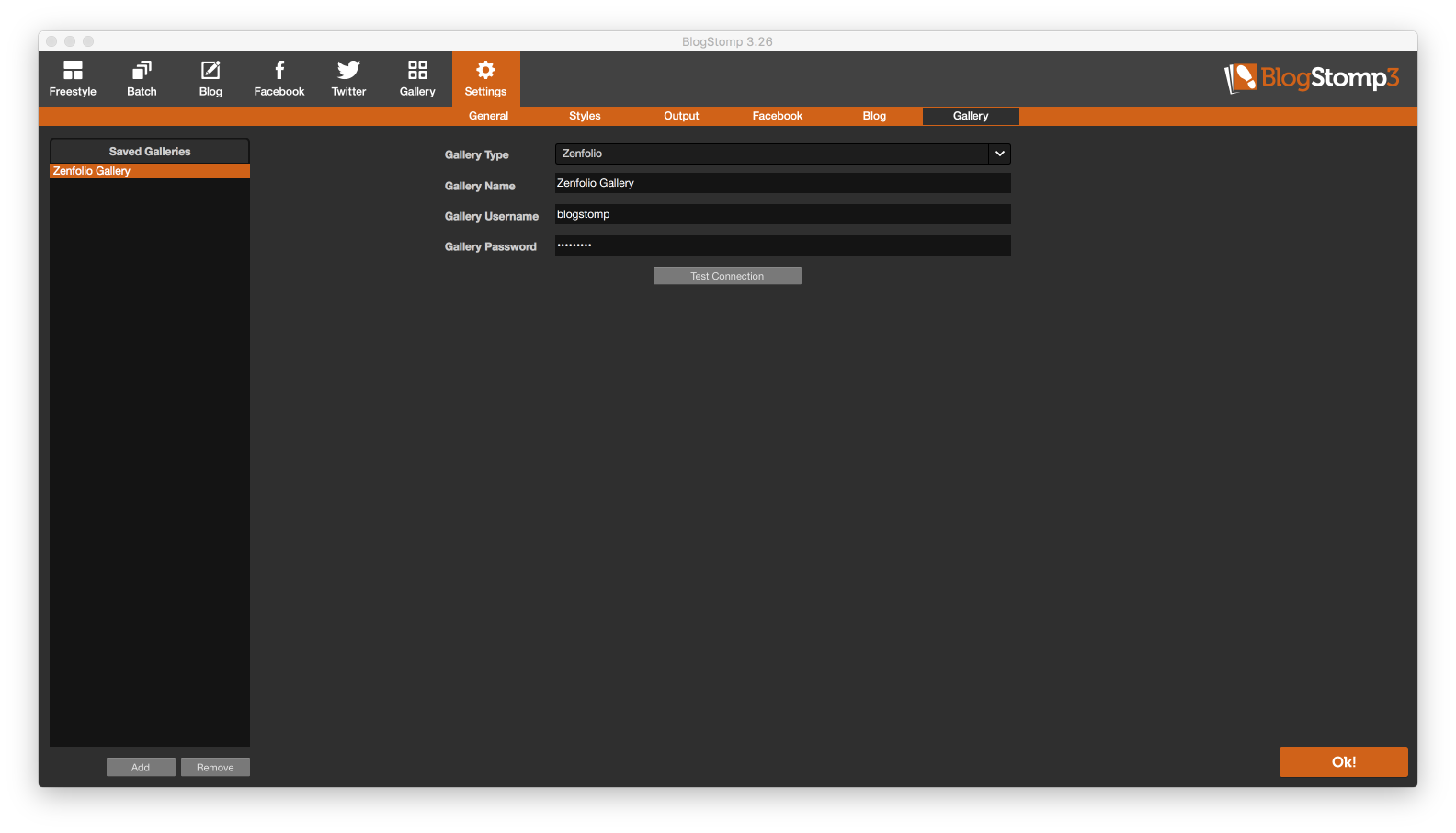Open the Gallery Type dropdown
The image size is (1456, 833).
[783, 154]
